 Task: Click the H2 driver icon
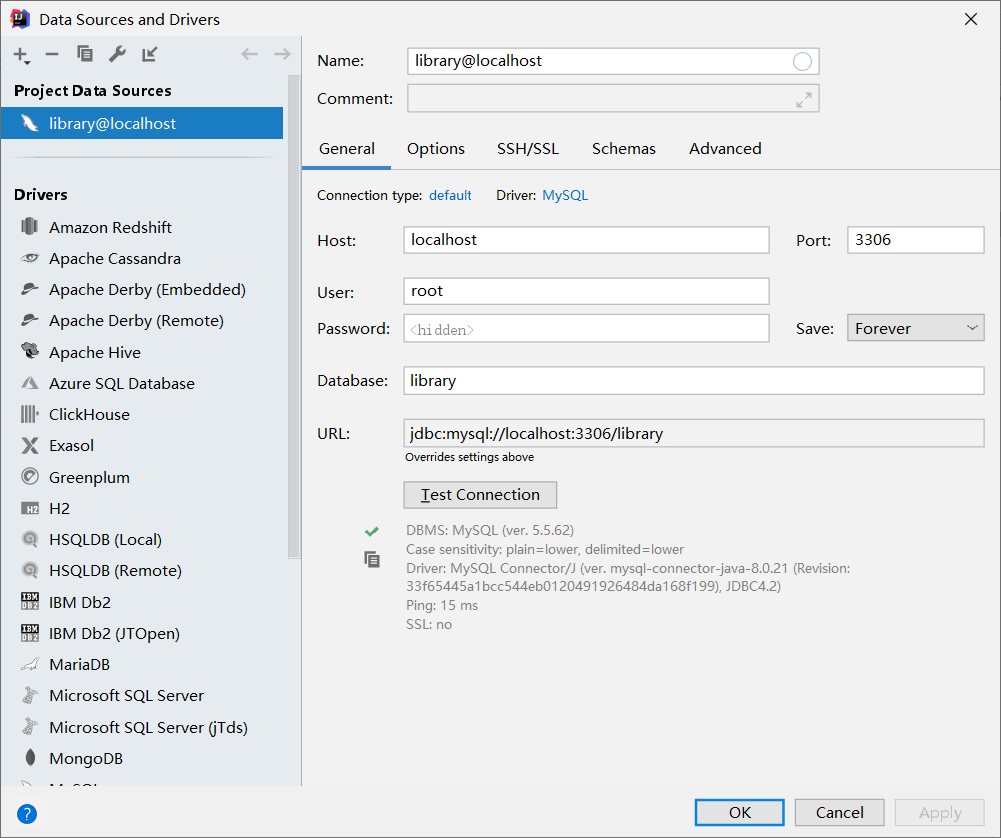pos(29,509)
